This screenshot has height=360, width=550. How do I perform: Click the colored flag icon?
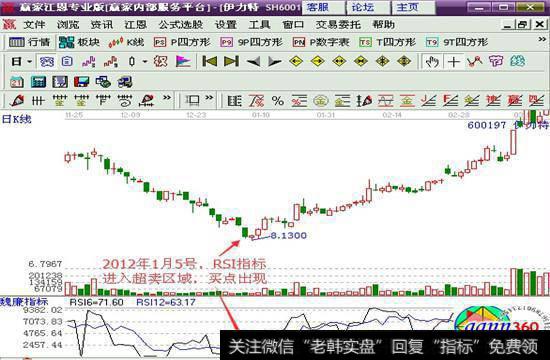coord(183,62)
